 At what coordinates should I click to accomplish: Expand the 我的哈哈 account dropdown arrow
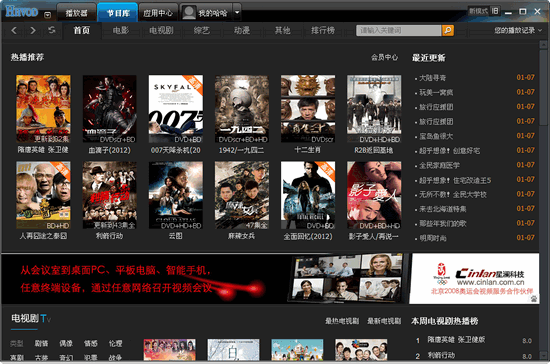coord(237,13)
